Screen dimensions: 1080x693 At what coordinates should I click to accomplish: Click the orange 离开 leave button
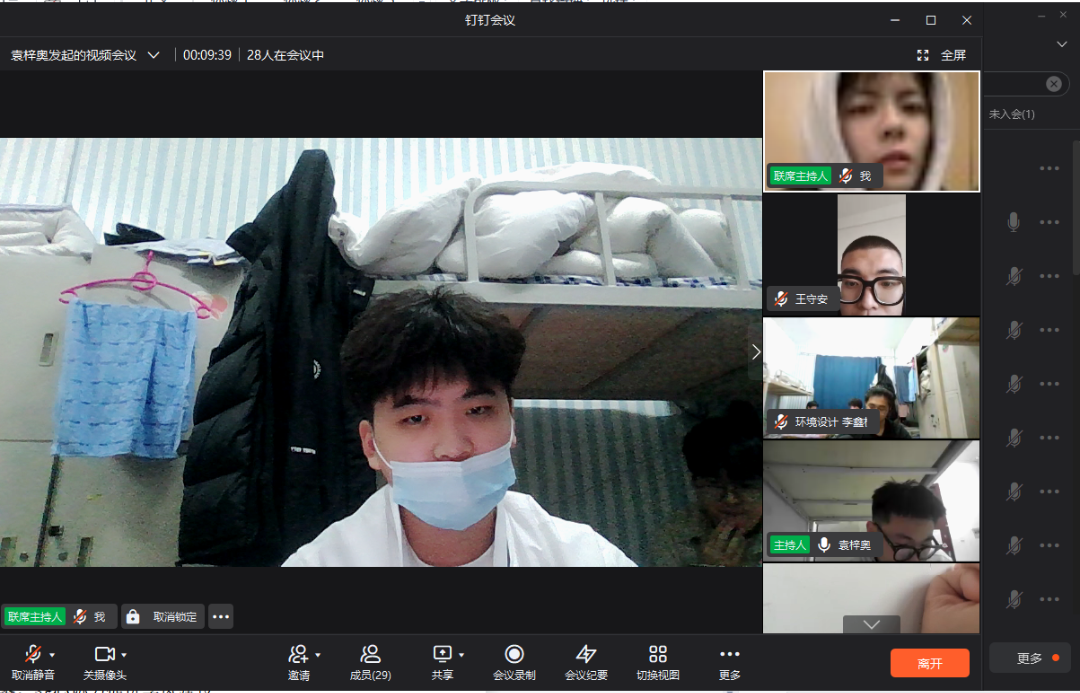pos(930,663)
